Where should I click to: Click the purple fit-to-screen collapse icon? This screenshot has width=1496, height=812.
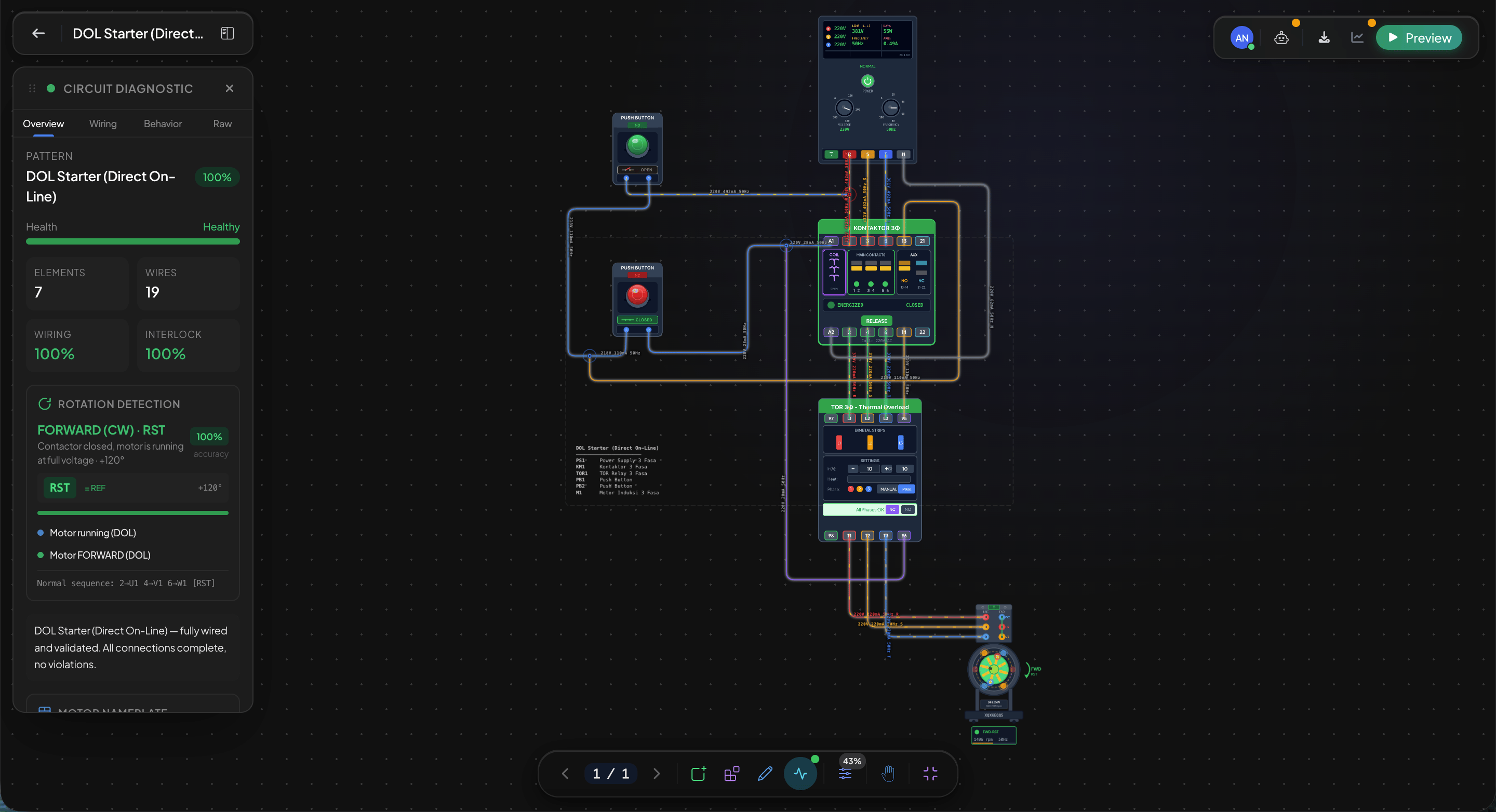[930, 774]
